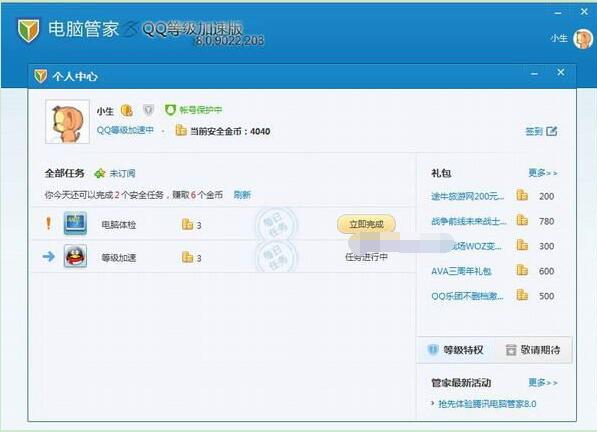This screenshot has height=432, width=597.
Task: Switch to the 敬请期待 tab
Action: (x=533, y=350)
